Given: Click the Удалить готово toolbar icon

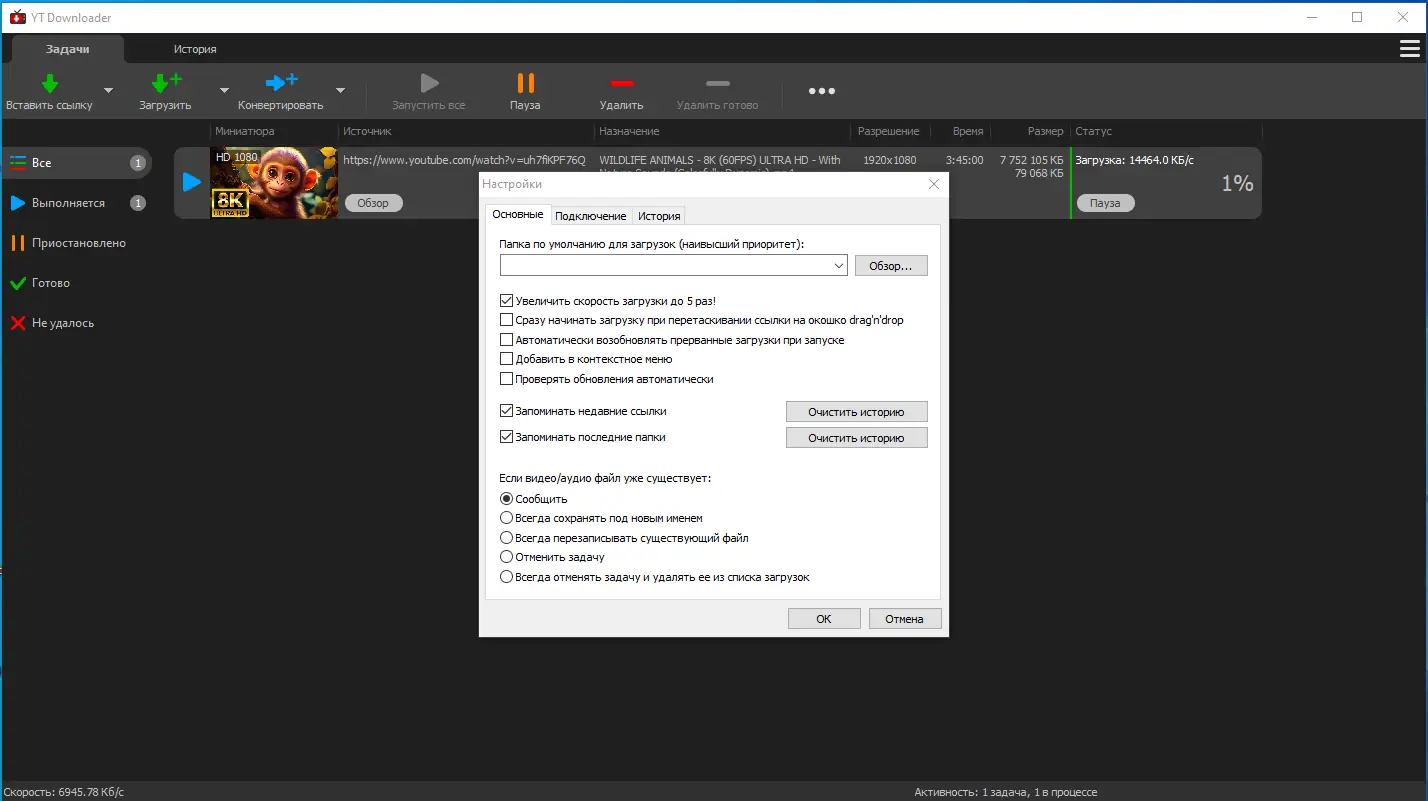Looking at the screenshot, I should (x=718, y=84).
